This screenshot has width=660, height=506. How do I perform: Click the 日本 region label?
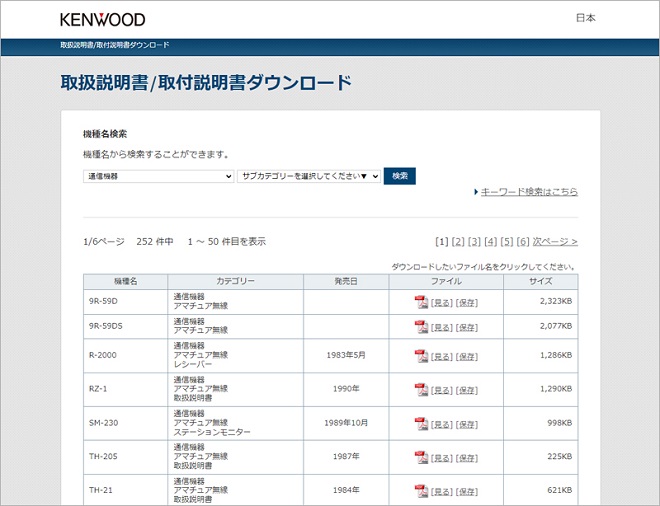(x=585, y=18)
